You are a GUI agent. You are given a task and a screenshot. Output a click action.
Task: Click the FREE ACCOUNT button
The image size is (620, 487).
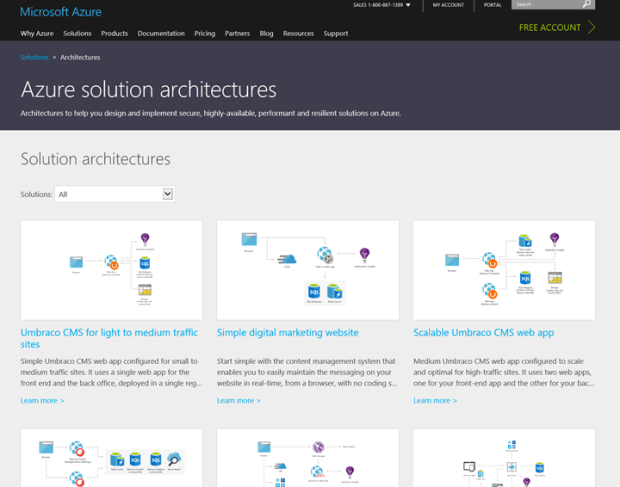click(x=550, y=27)
